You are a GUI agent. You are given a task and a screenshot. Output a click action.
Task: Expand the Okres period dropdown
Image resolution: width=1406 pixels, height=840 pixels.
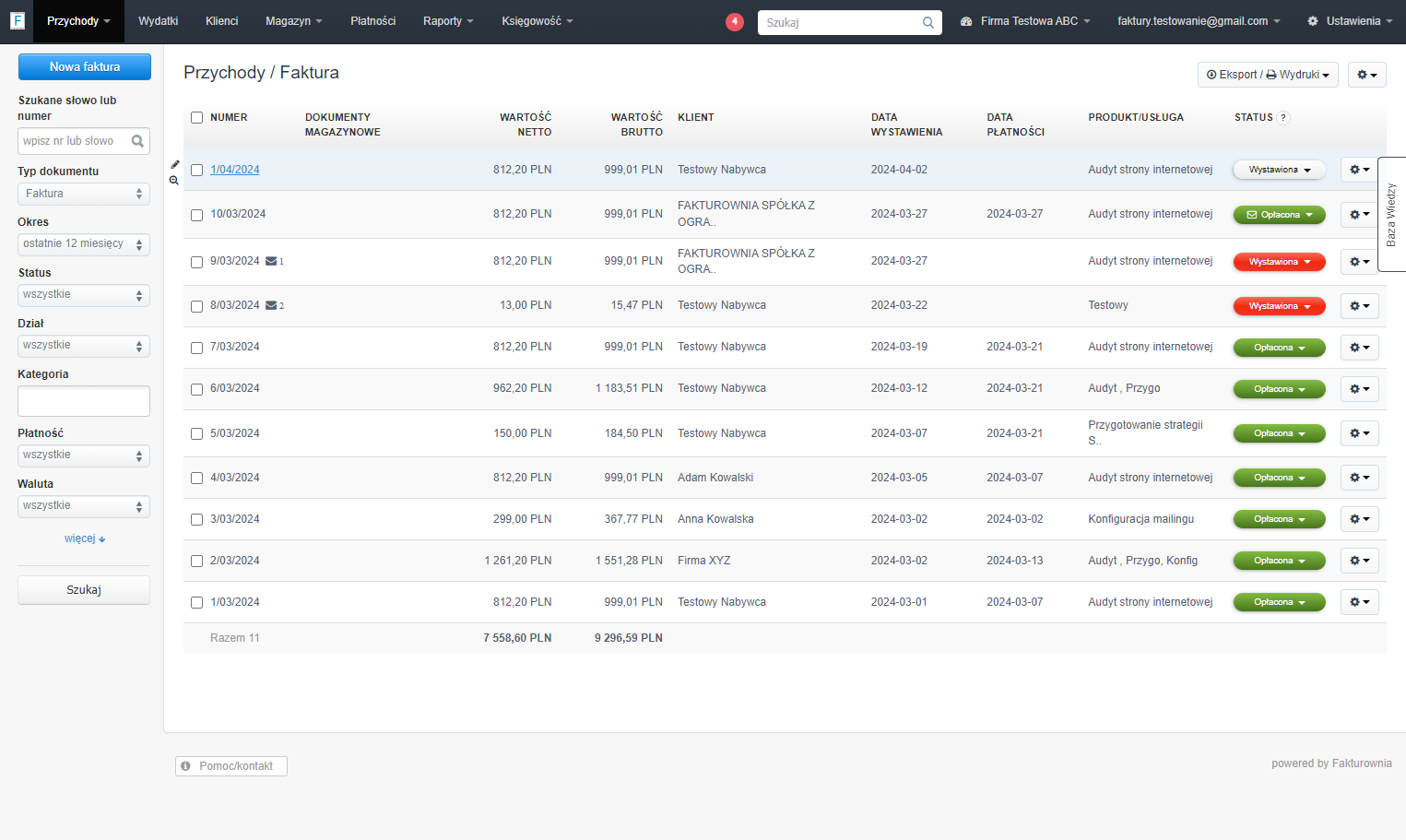pos(84,244)
